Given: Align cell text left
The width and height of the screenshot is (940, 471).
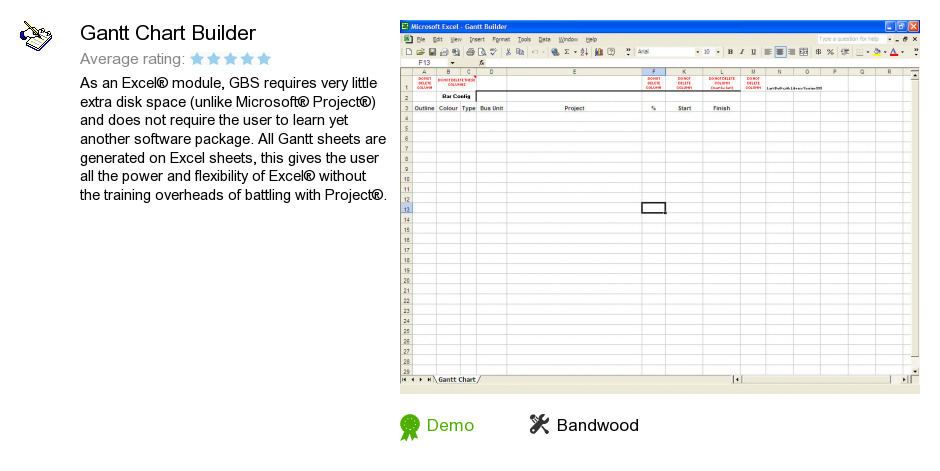Looking at the screenshot, I should coord(768,52).
